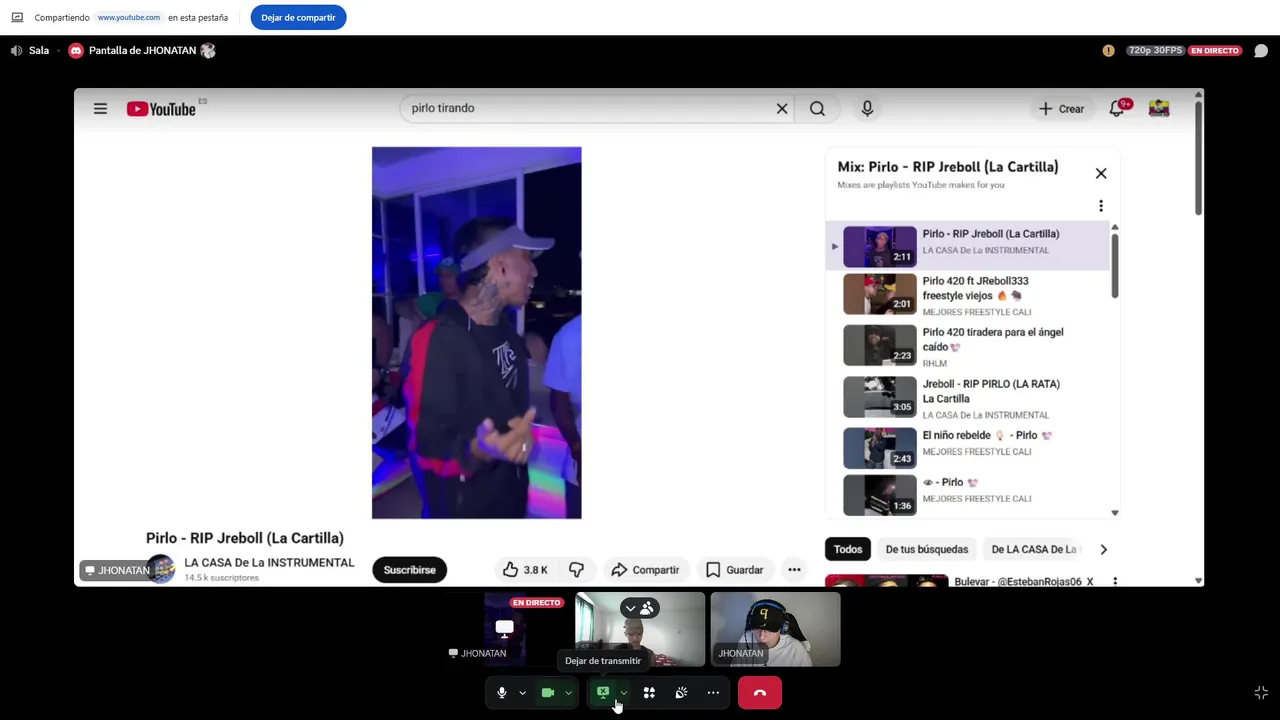This screenshot has width=1280, height=720.
Task: Open YouTube notifications bell
Action: [1117, 108]
